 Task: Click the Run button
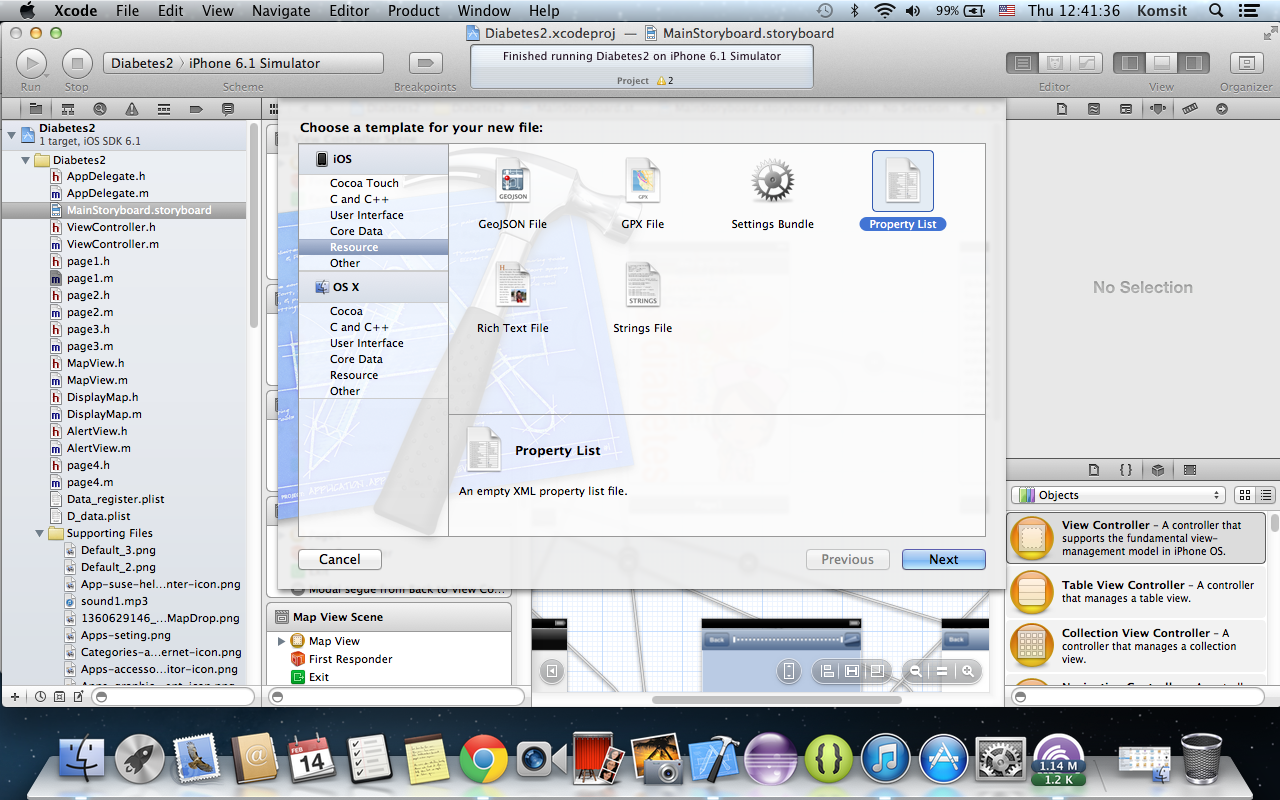tap(31, 63)
